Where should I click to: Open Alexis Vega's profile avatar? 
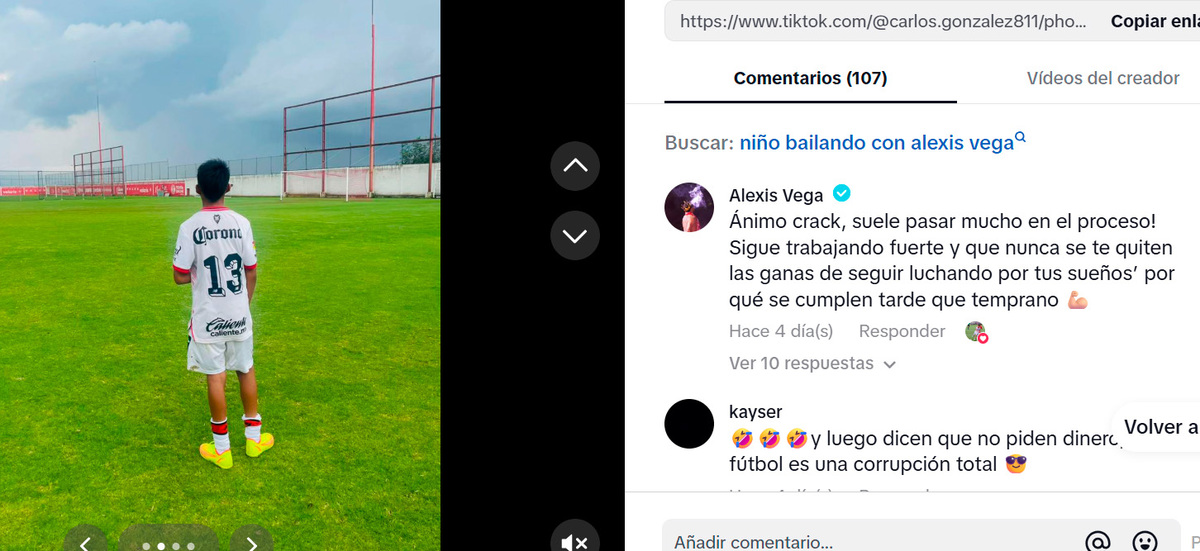(689, 208)
